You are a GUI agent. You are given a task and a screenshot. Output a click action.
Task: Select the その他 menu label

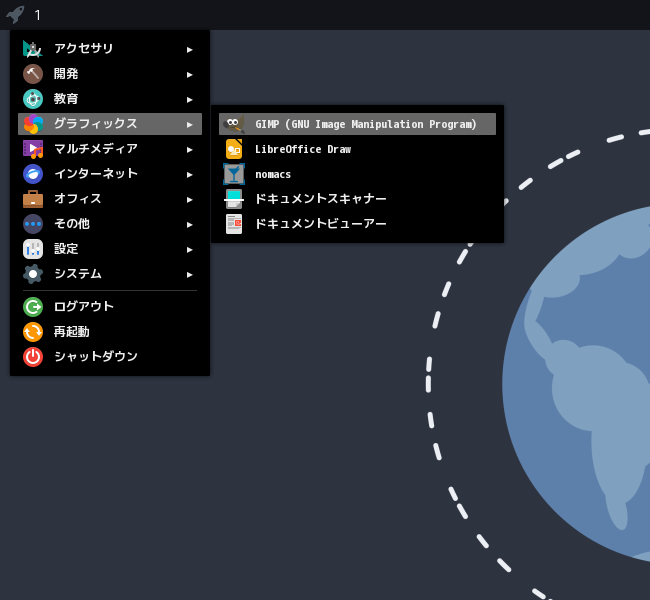point(72,223)
